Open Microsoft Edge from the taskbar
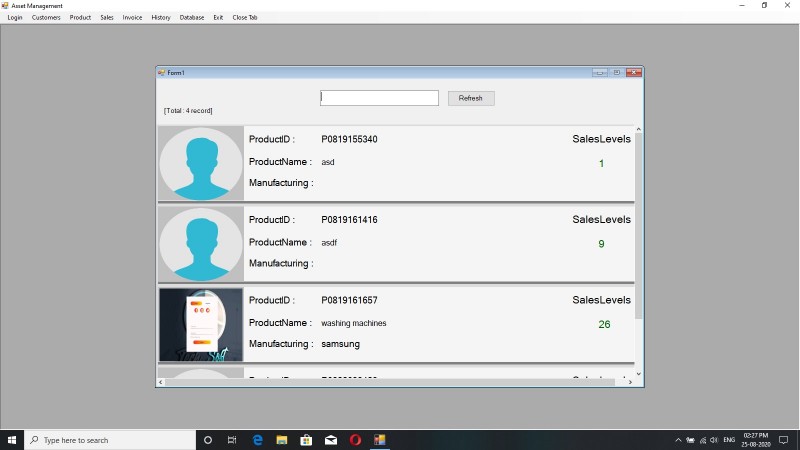This screenshot has width=800, height=450. point(258,440)
